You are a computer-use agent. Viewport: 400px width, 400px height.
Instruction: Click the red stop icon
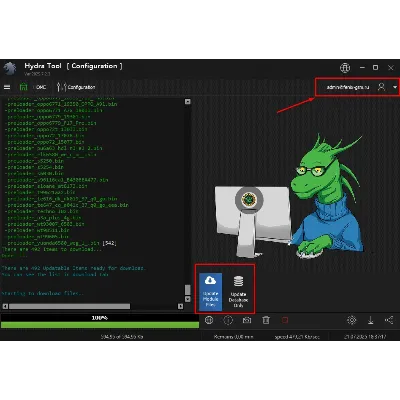285,320
